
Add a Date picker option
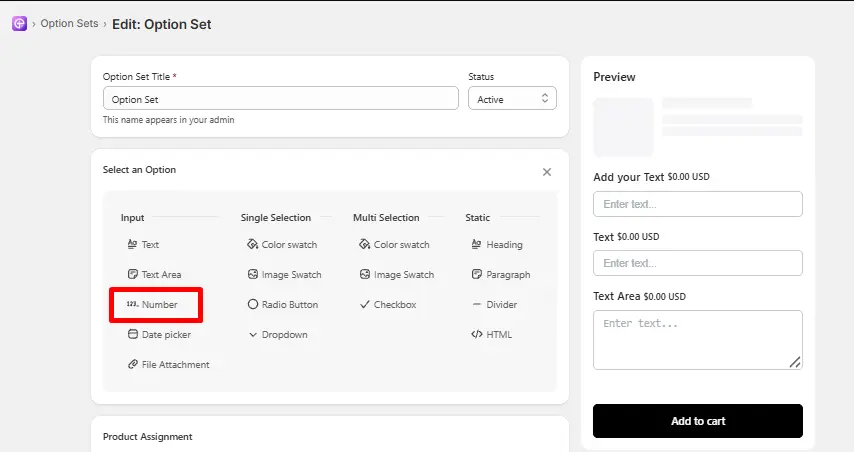159,334
